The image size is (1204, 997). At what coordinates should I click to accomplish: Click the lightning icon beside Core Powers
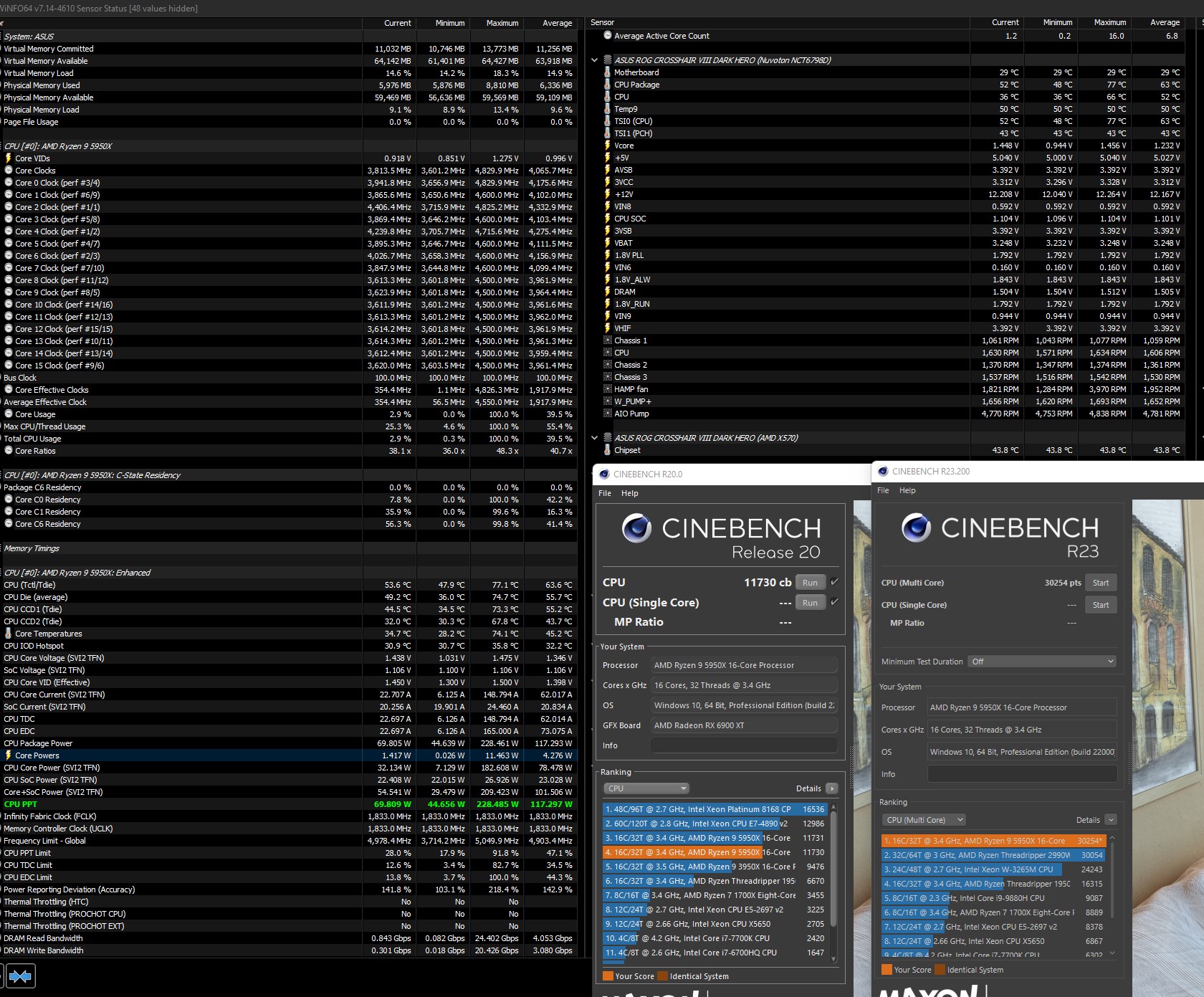(x=9, y=755)
